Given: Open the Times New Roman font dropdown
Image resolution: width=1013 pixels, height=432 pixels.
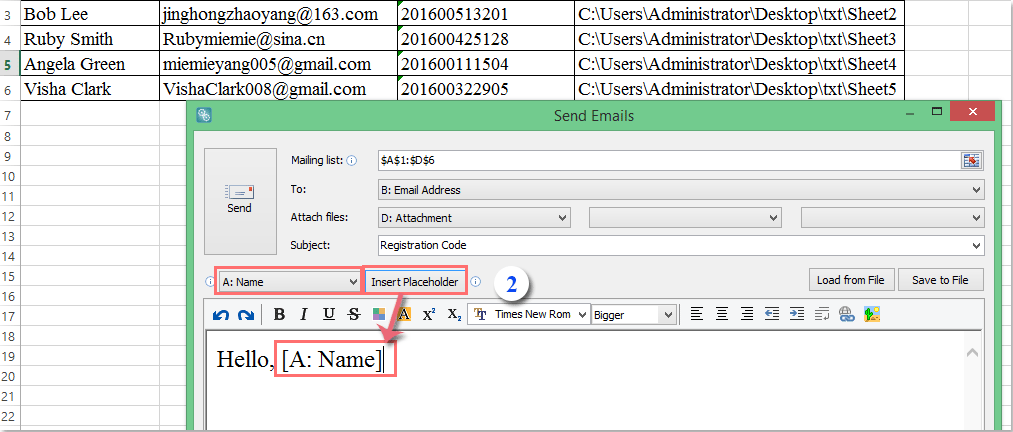Looking at the screenshot, I should 528,314.
